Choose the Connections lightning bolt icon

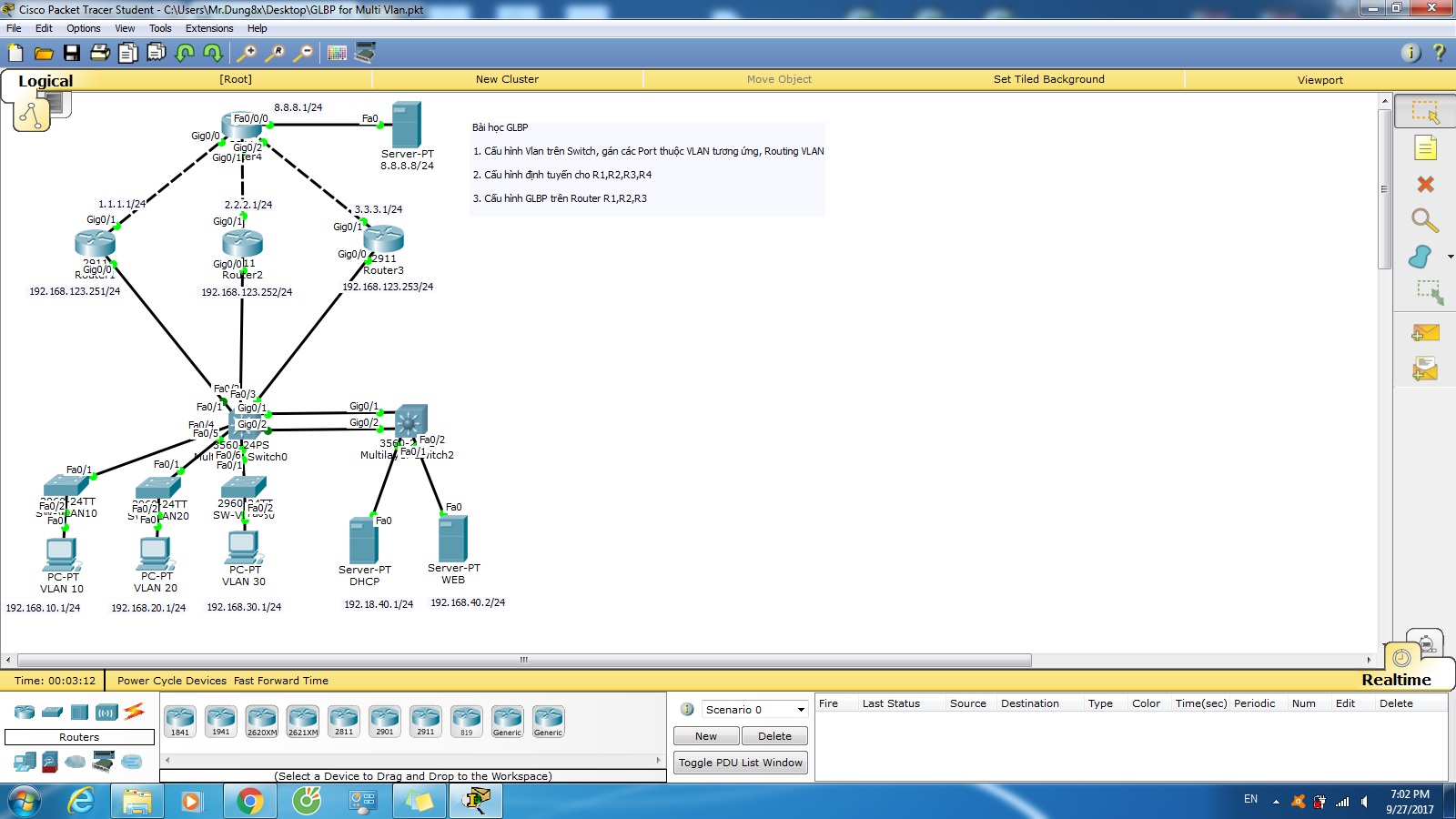click(135, 711)
